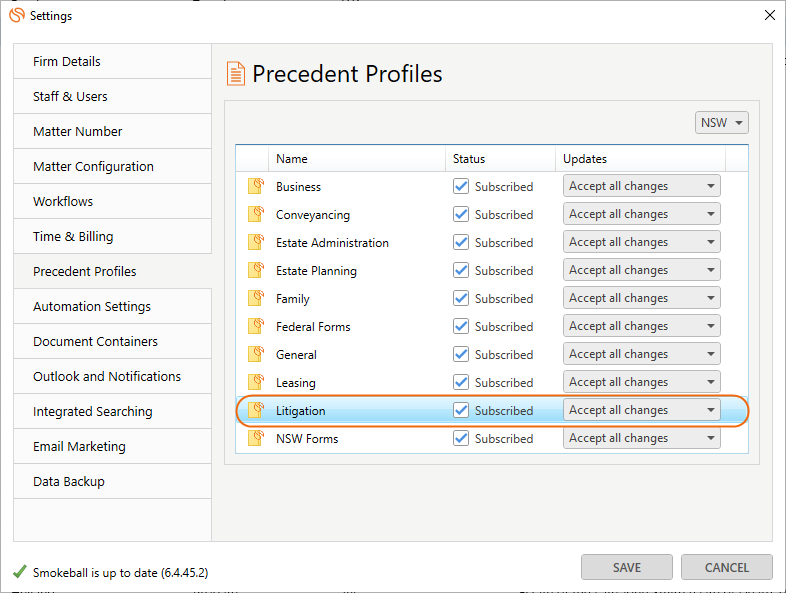
Task: Sort by Name column header
Action: (357, 159)
